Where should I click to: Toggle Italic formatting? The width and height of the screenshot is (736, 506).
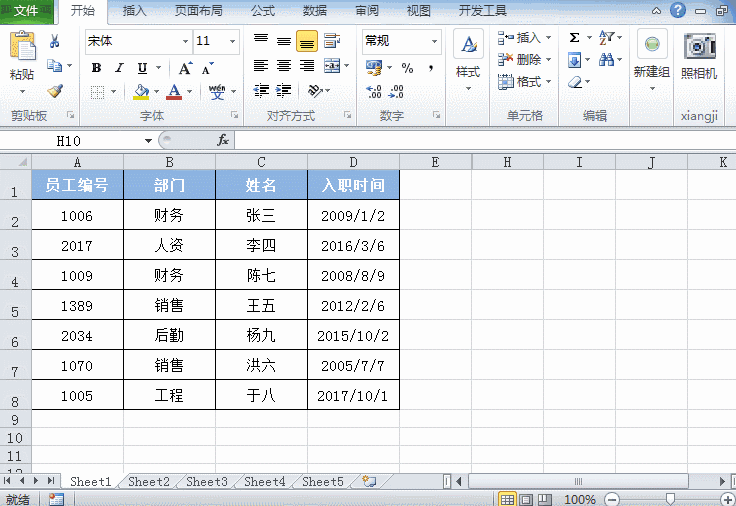(x=119, y=68)
